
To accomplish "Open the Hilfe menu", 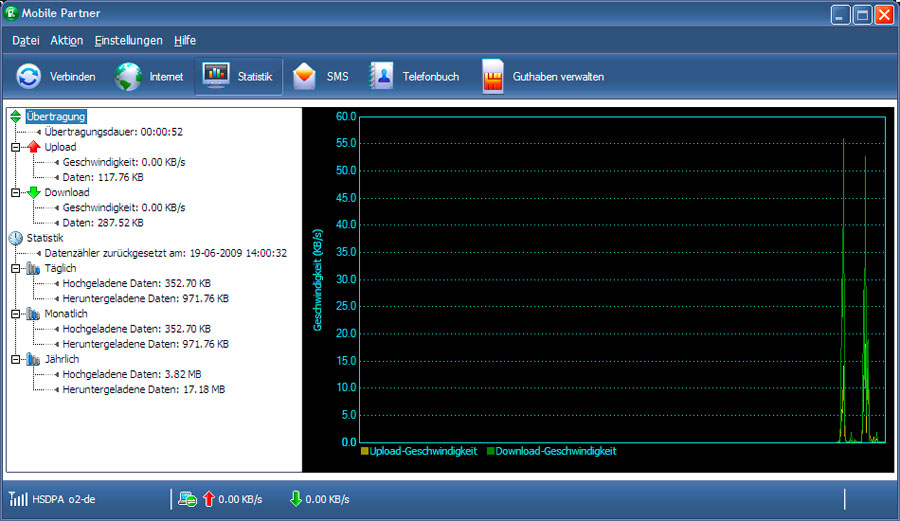I will point(185,40).
